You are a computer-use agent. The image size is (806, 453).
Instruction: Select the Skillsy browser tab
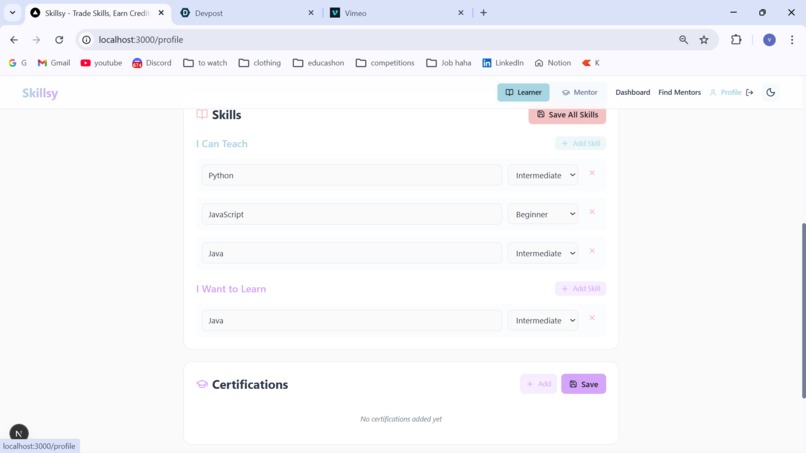coord(98,13)
